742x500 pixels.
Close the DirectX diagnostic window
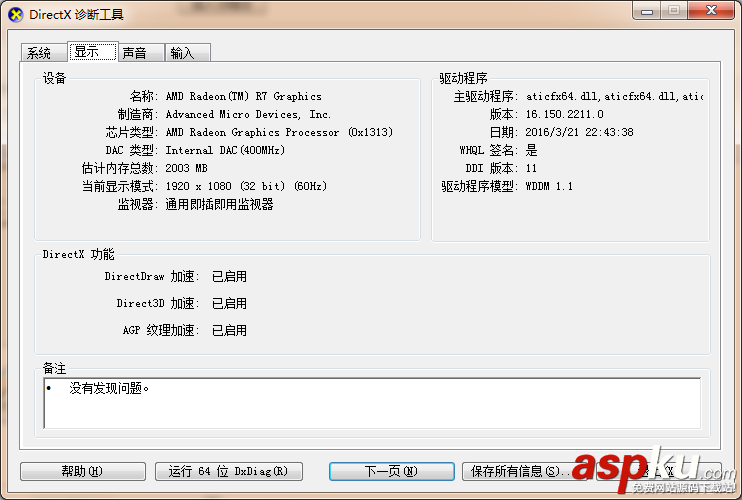tap(711, 11)
